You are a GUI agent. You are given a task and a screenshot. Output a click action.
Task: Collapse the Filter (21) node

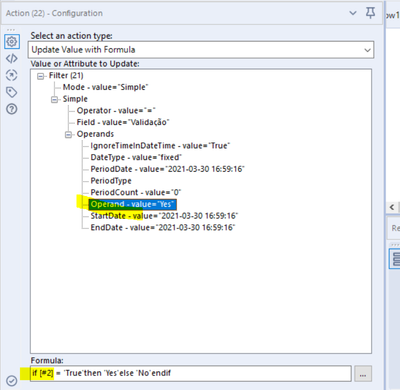pos(40,76)
